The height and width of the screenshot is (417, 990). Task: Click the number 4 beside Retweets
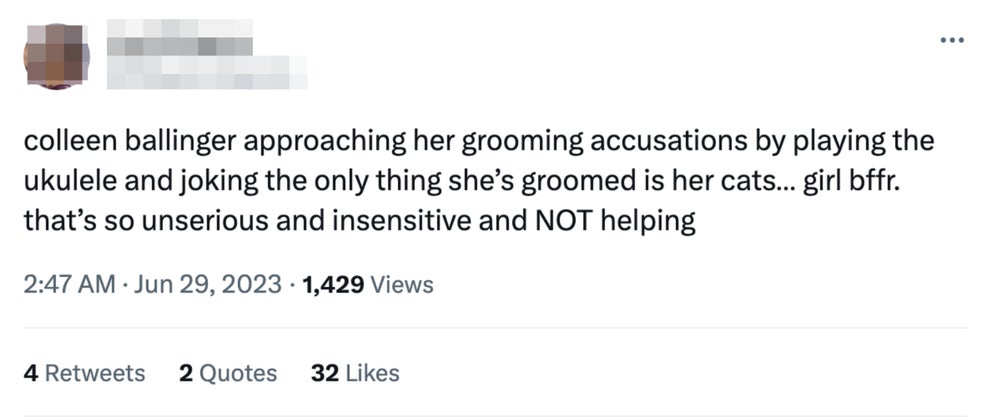tap(30, 373)
